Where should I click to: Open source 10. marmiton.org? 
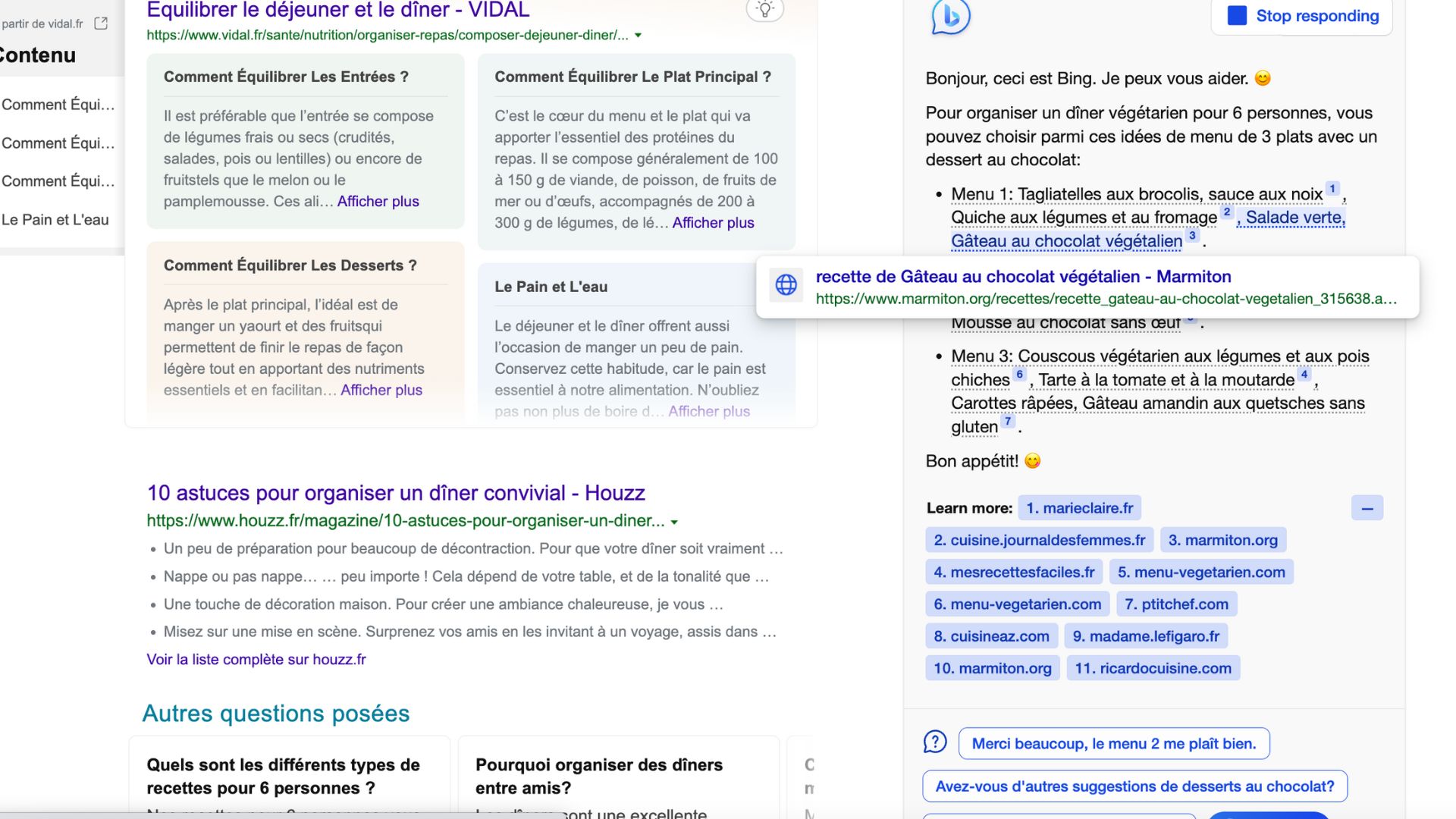point(993,668)
